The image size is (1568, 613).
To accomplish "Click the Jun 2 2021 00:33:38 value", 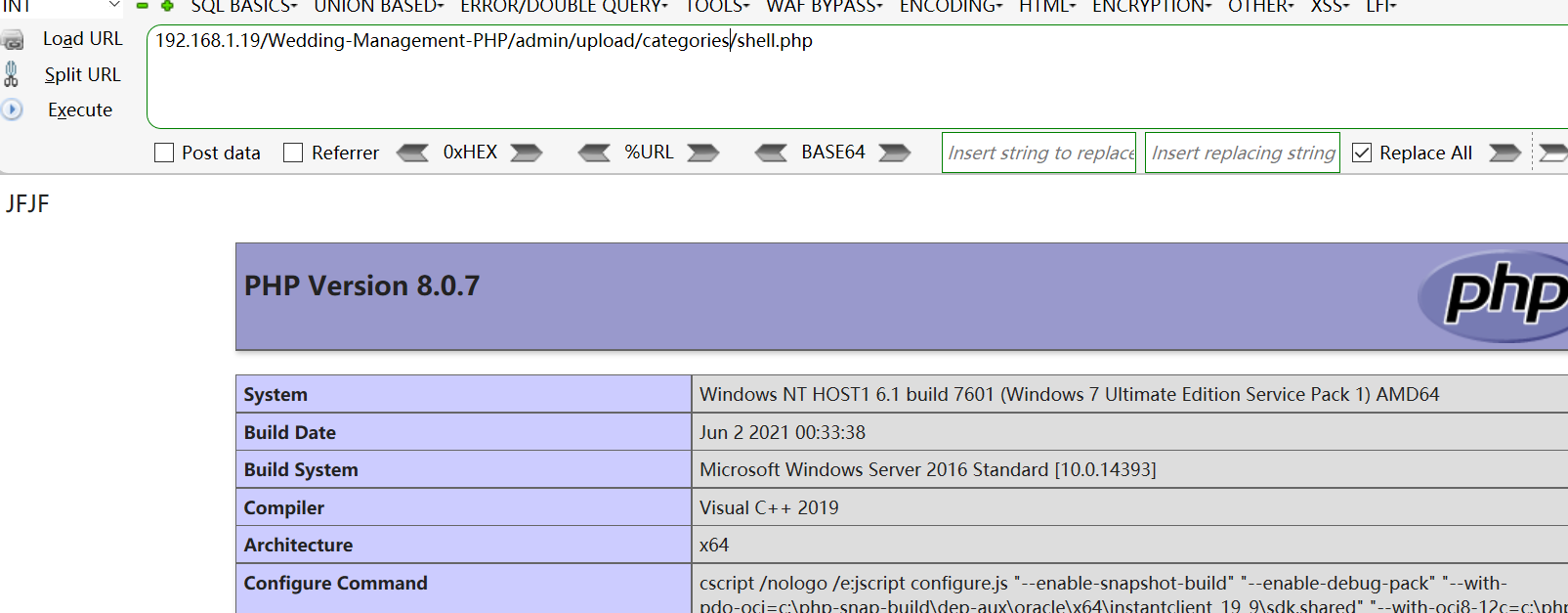I will click(783, 432).
